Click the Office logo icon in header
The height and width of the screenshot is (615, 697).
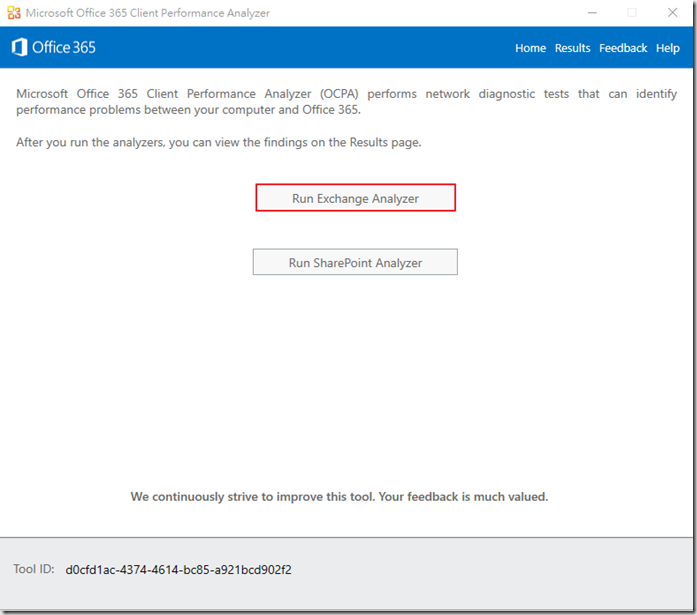click(x=19, y=48)
